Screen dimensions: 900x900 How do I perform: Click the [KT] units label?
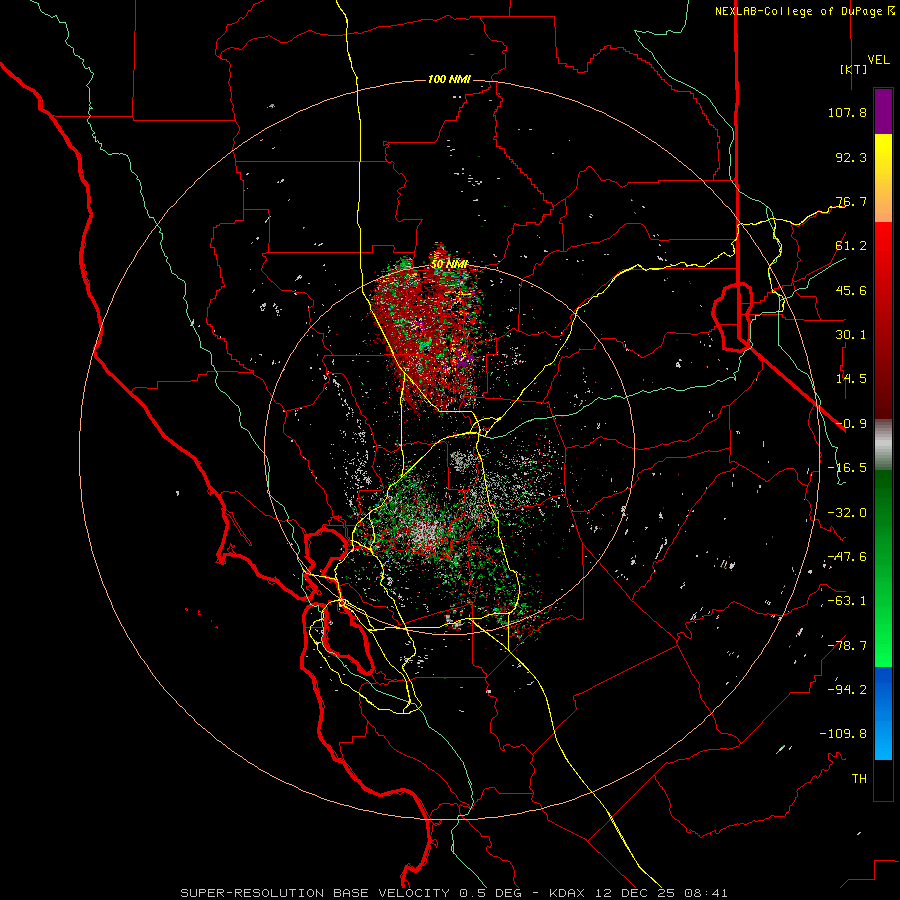(x=854, y=69)
